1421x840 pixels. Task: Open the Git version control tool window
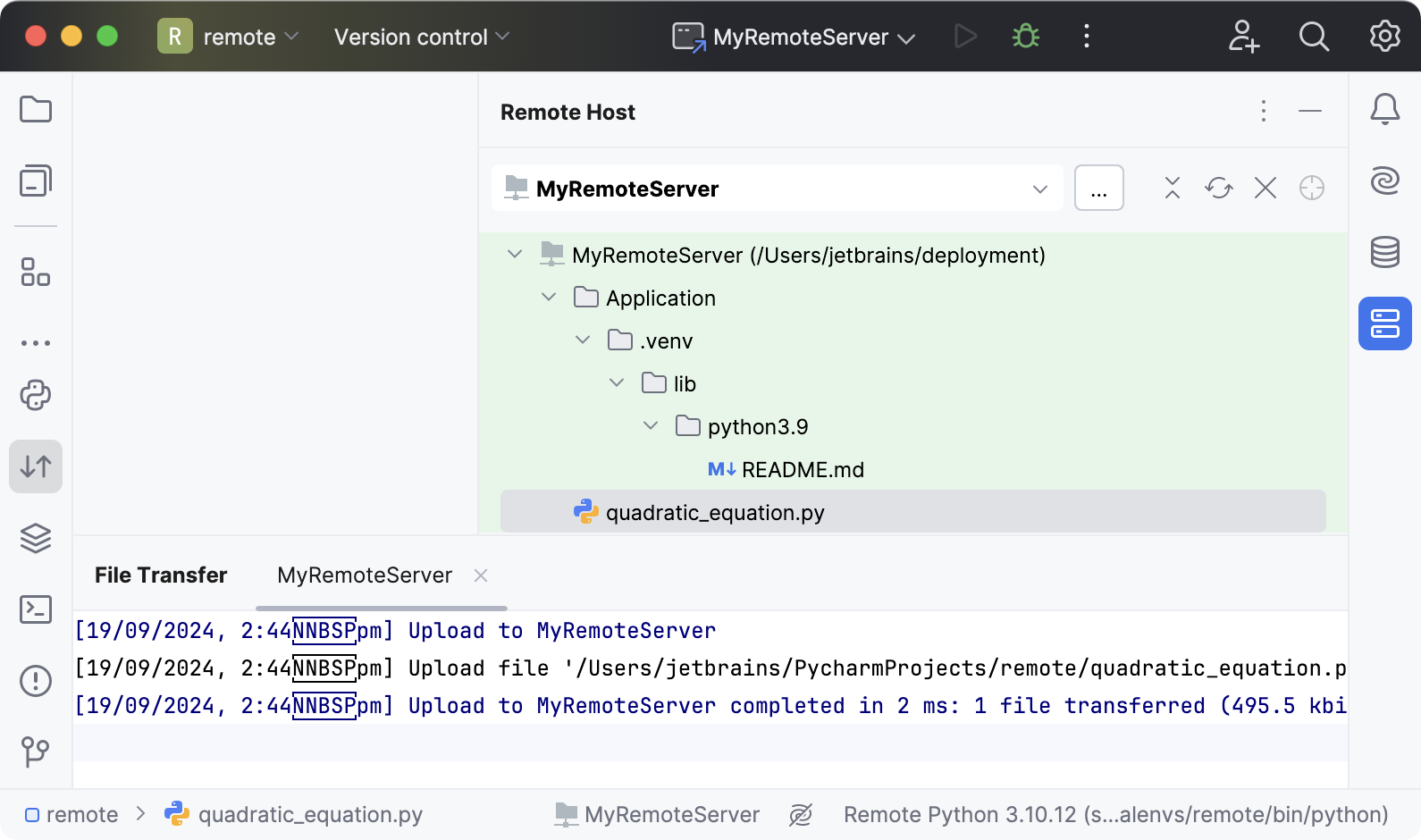pyautogui.click(x=36, y=752)
